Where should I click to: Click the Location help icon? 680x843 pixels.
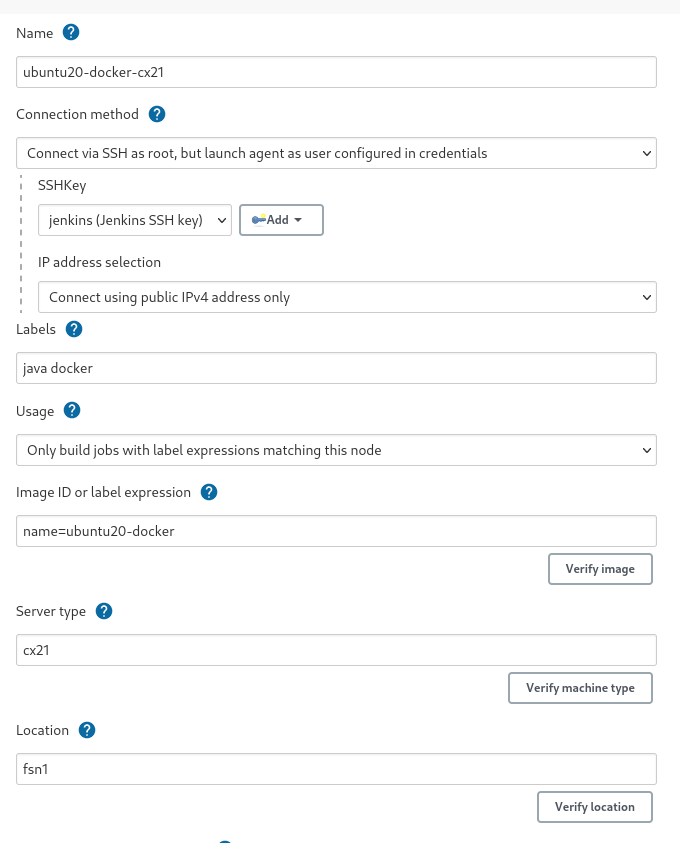click(x=87, y=730)
